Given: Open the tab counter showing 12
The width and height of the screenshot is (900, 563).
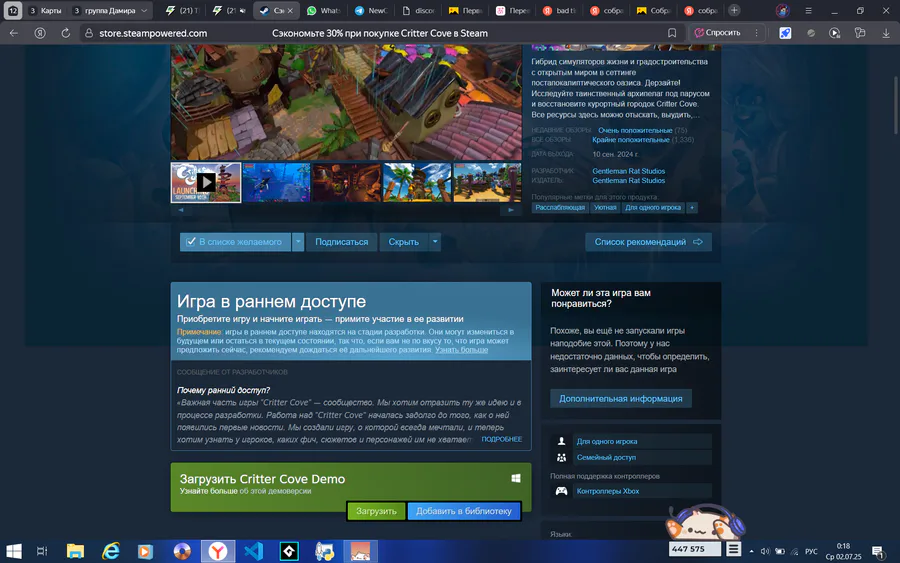Looking at the screenshot, I should coord(13,10).
